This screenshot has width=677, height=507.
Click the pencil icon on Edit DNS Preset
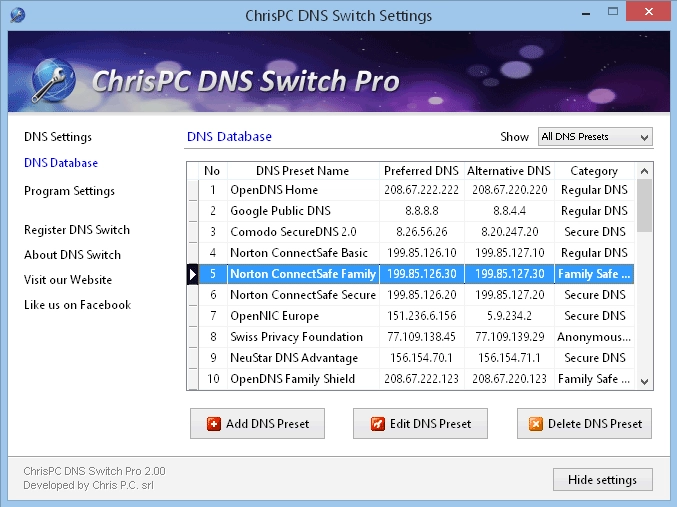[x=377, y=424]
